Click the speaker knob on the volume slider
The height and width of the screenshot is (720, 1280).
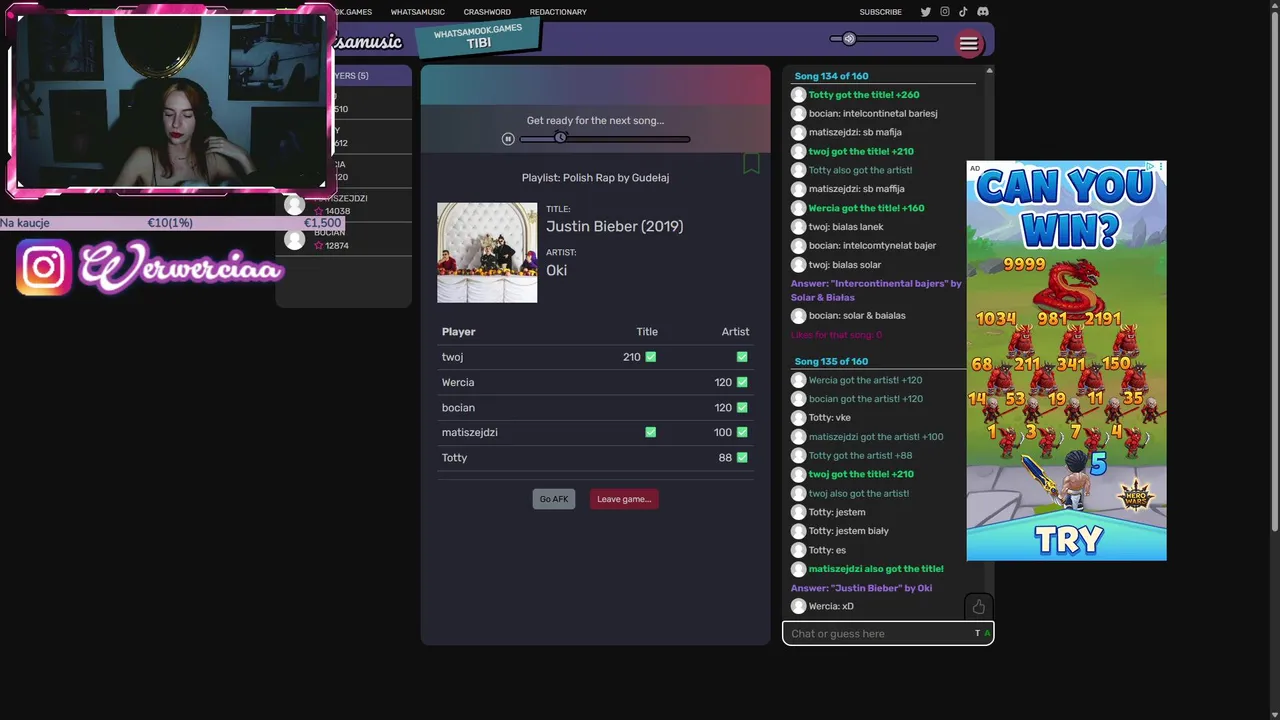point(849,39)
